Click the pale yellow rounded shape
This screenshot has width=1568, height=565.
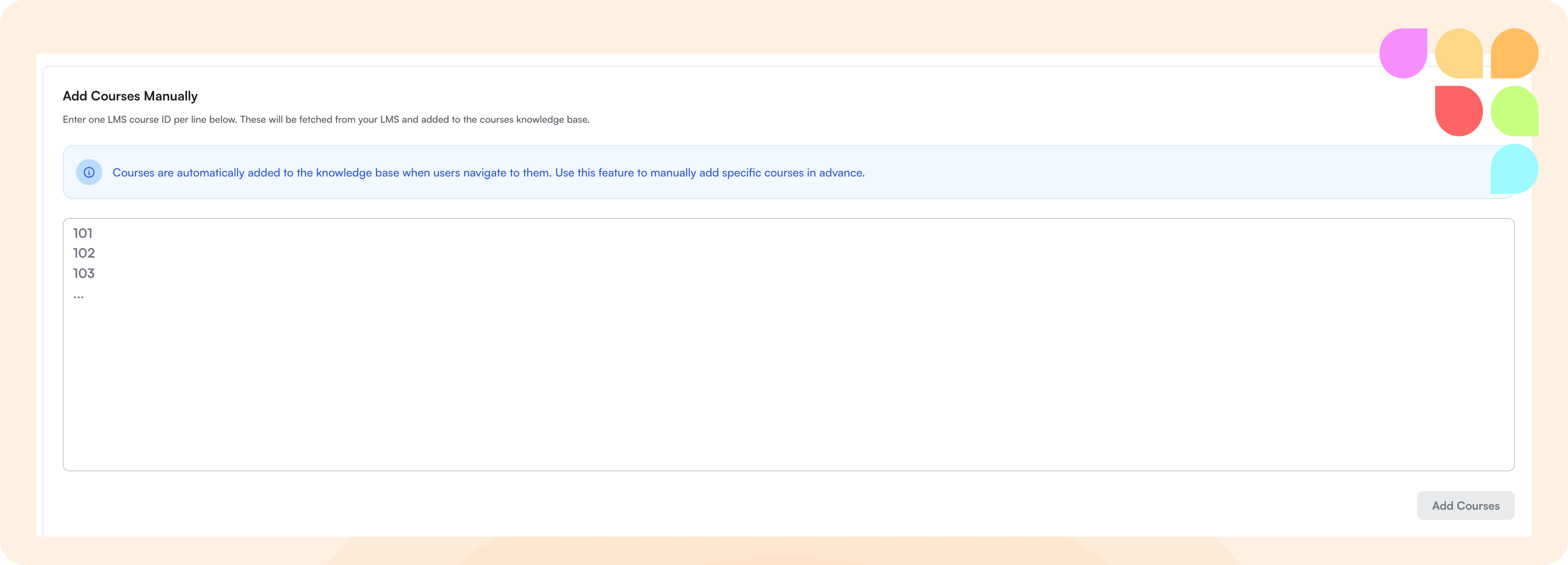tap(1459, 54)
